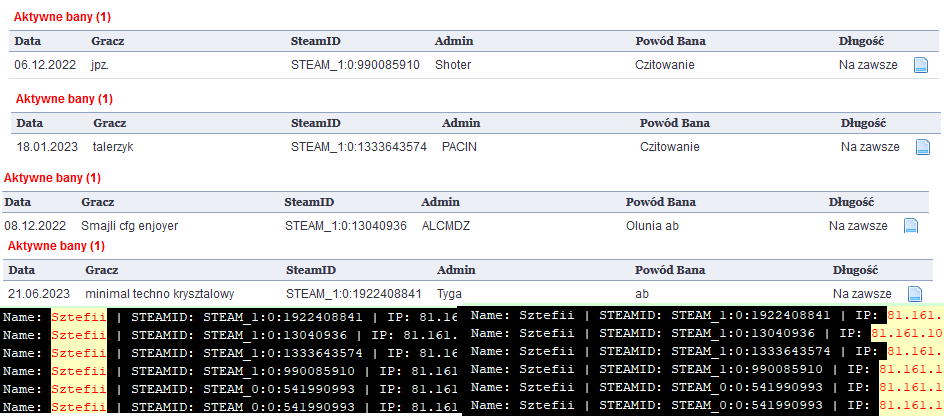This screenshot has height=416, width=944.
Task: Click first Aktywne bany (1) heading
Action: (63, 17)
